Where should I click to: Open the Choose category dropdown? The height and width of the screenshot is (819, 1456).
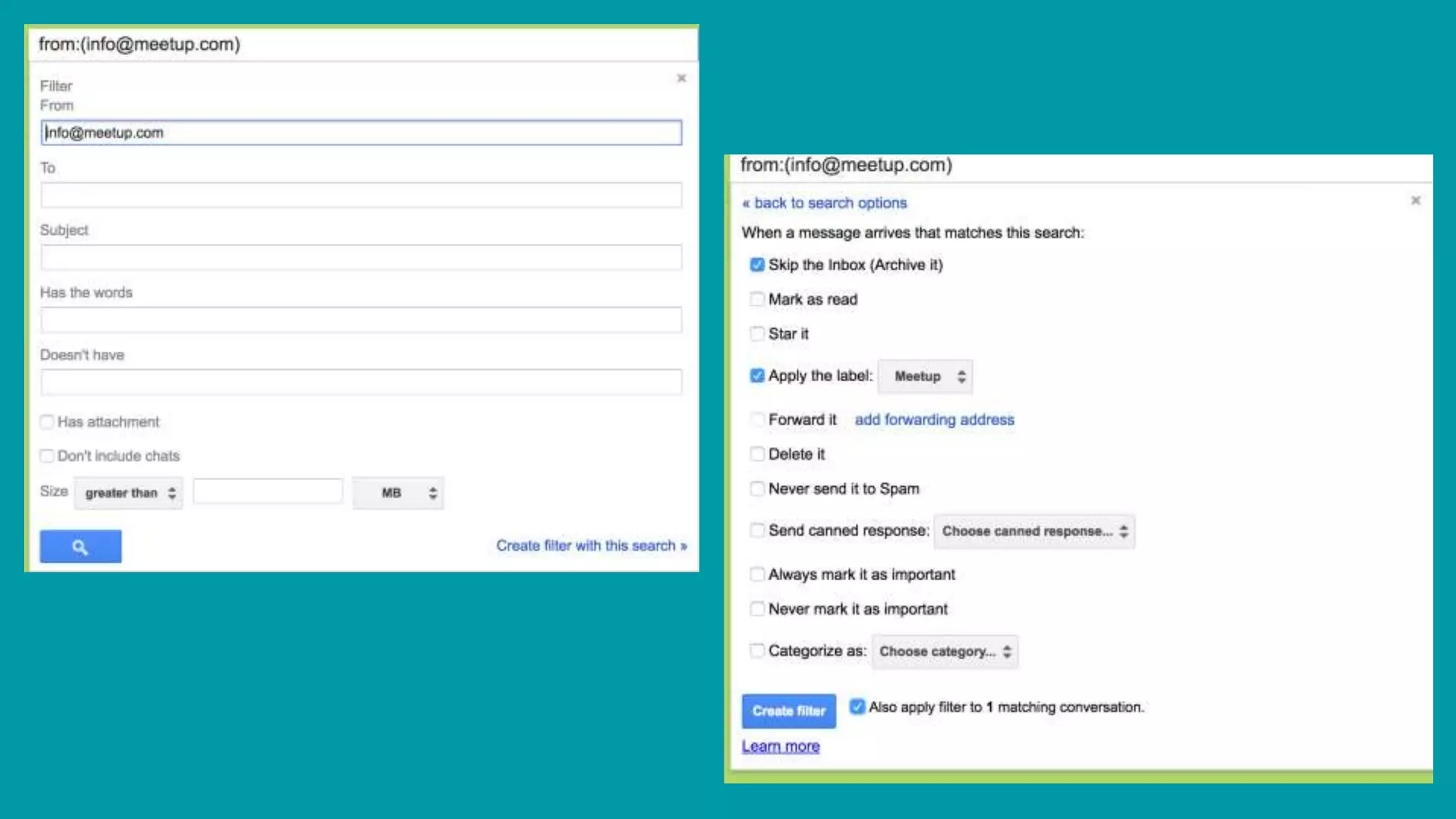[945, 651]
